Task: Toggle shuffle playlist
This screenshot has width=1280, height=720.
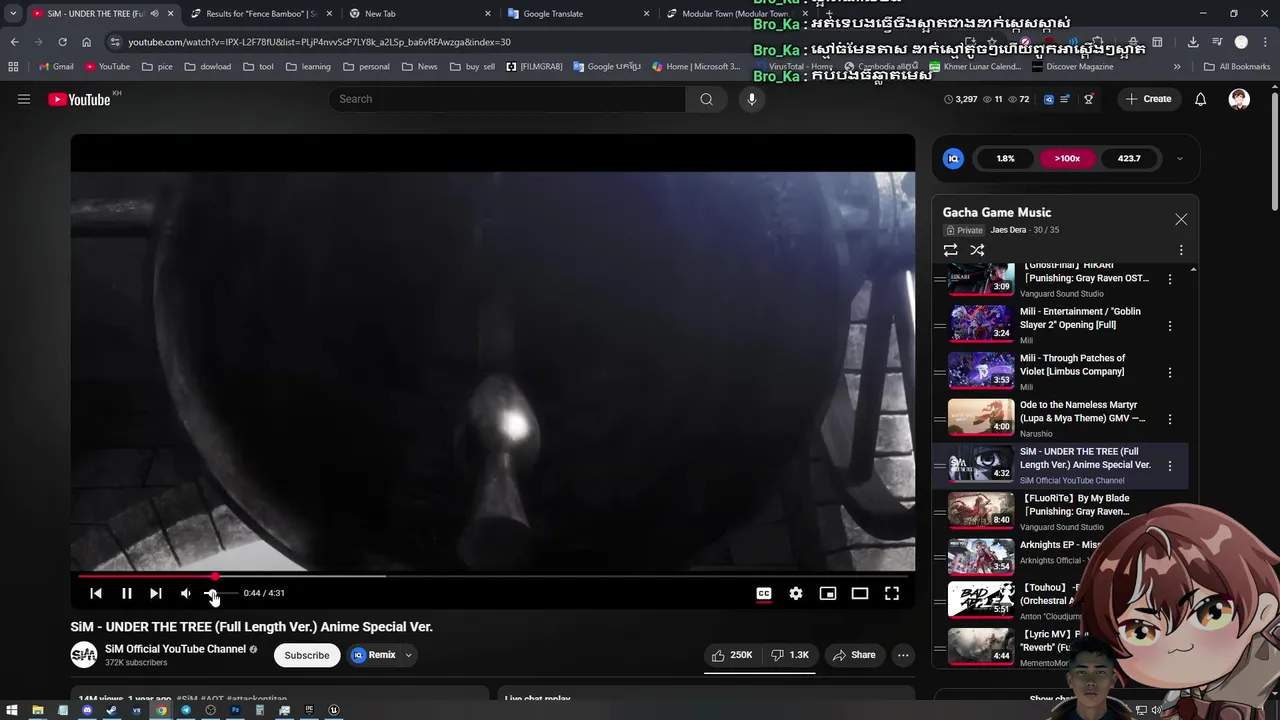Action: (x=977, y=250)
